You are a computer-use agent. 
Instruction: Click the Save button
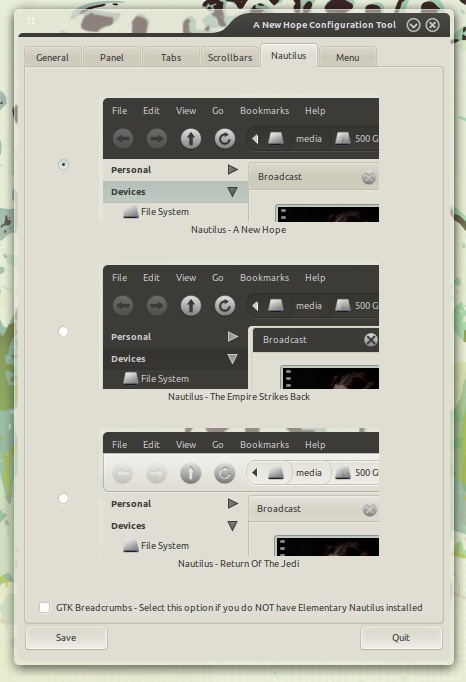click(66, 638)
